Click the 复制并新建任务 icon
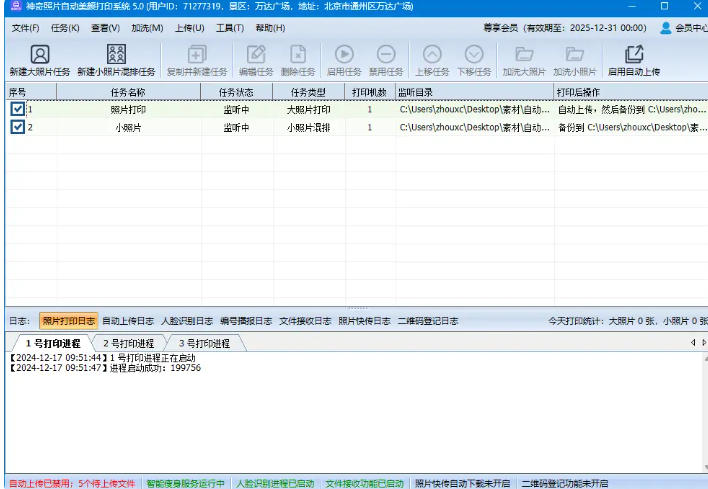The image size is (708, 489). pos(197,54)
